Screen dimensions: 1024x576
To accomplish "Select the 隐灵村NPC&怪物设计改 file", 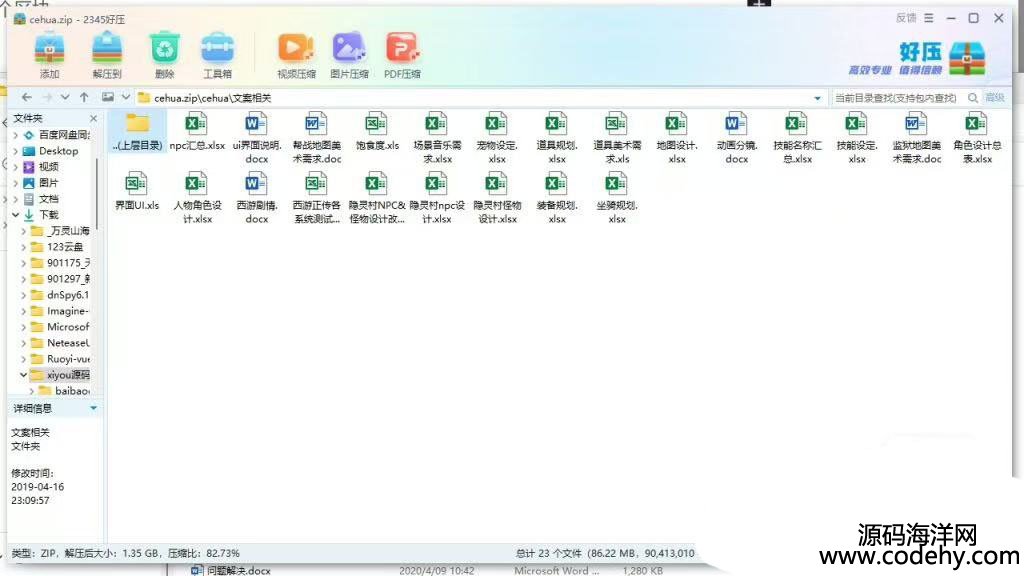I will [x=377, y=198].
